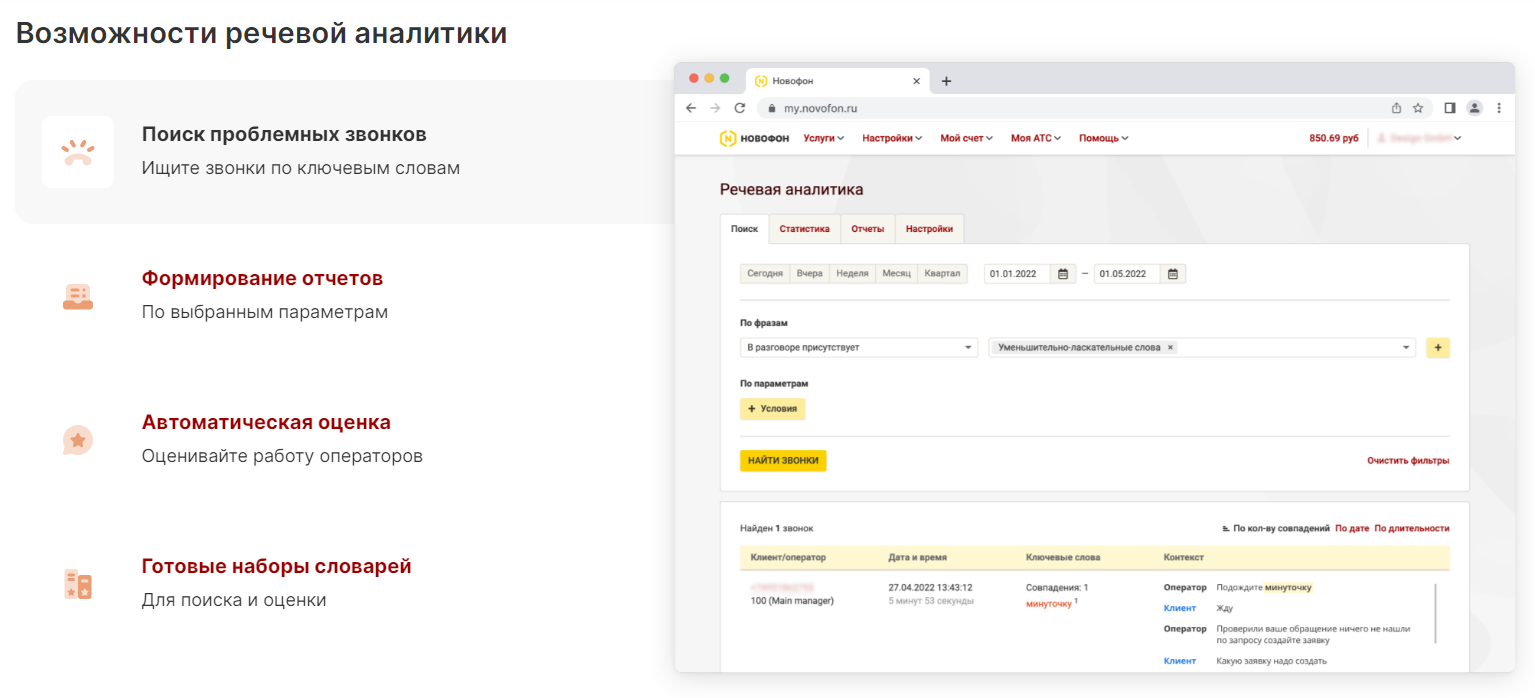Image resolution: width=1535 pixels, height=698 pixels.
Task: Click the phone icon for problem calls search
Action: pyautogui.click(x=77, y=152)
